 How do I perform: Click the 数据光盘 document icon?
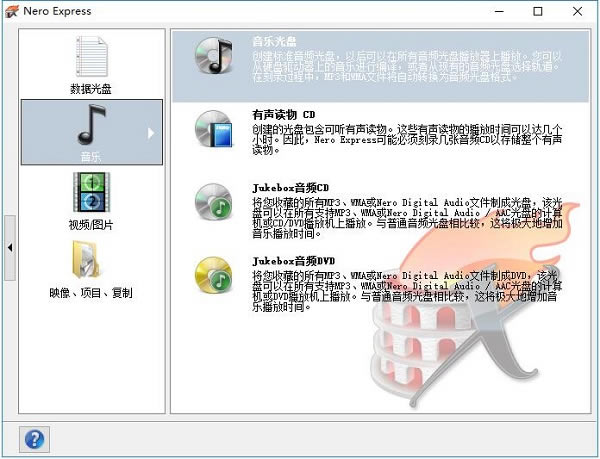[x=91, y=57]
